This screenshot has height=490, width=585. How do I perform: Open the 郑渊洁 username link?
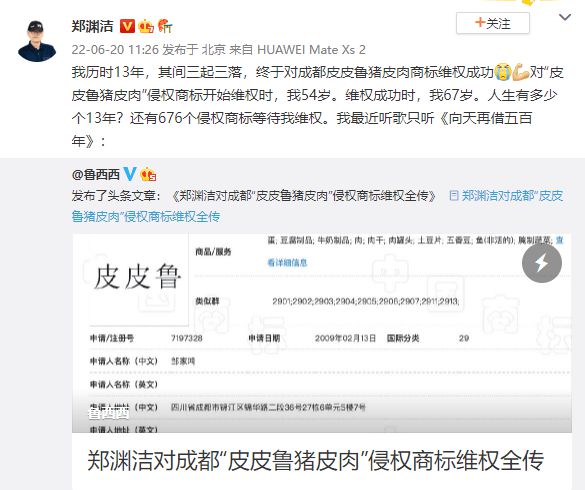pyautogui.click(x=93, y=26)
